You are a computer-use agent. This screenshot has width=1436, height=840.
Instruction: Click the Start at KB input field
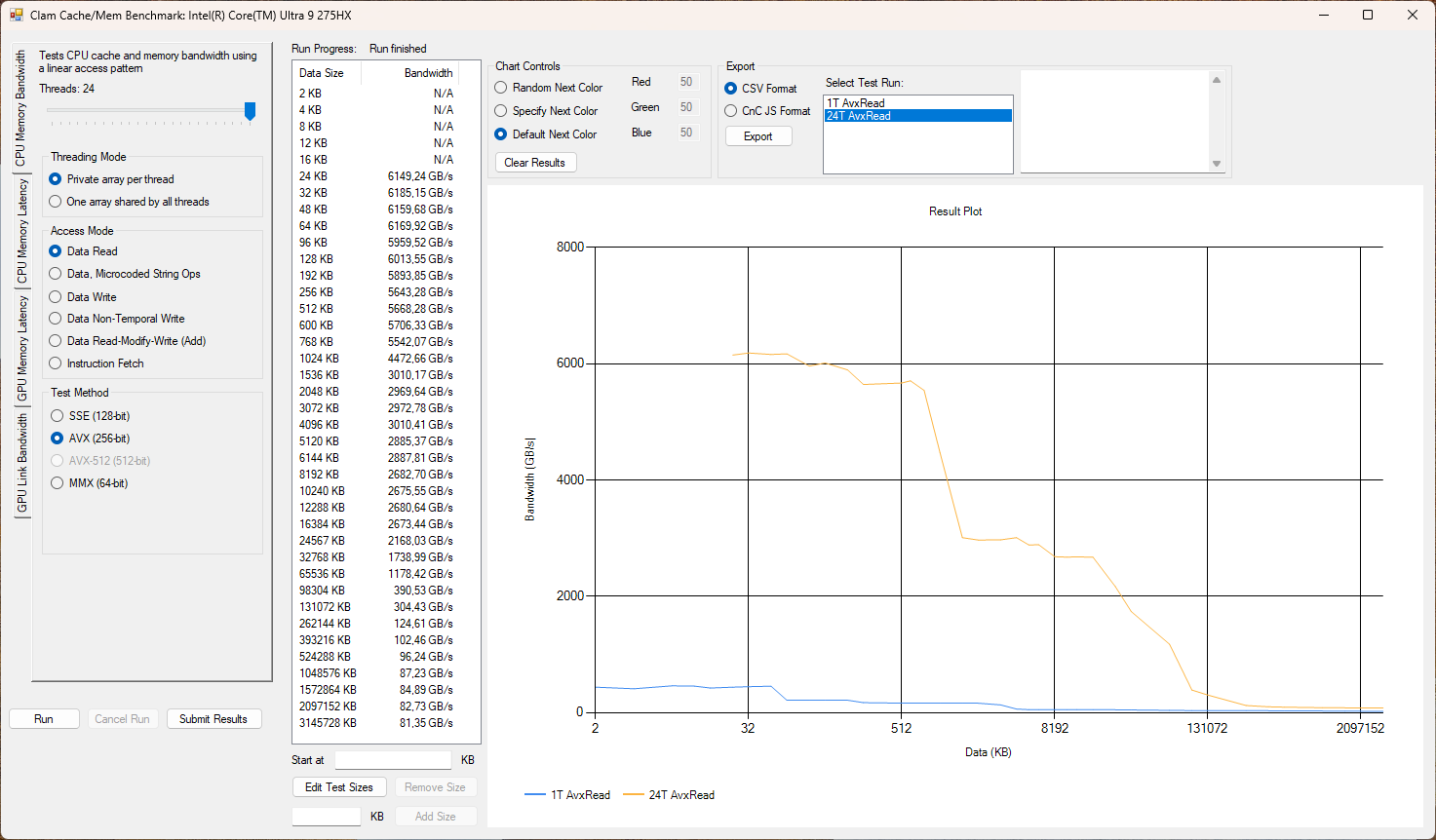coord(393,760)
